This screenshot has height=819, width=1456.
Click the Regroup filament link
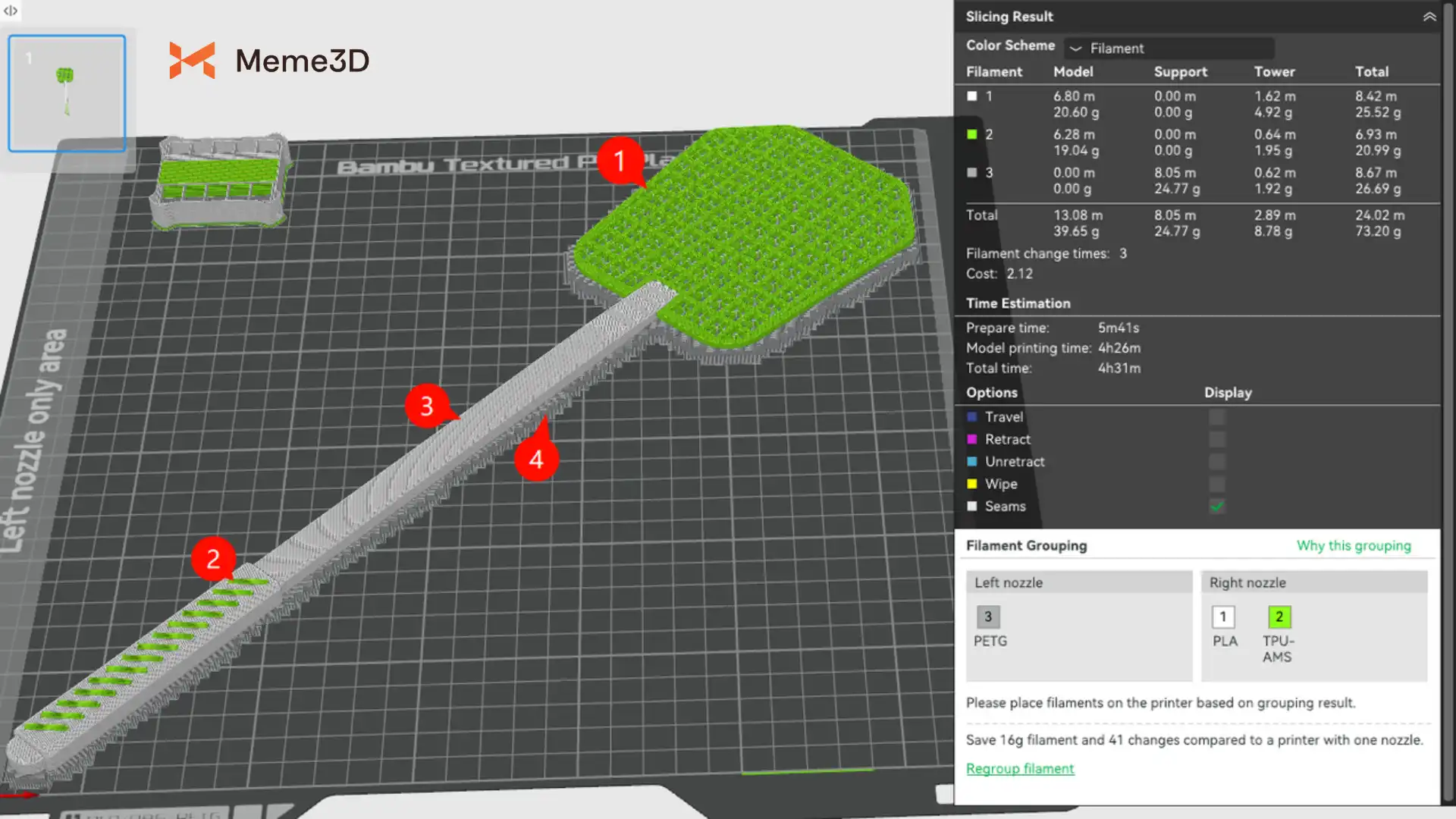point(1020,768)
